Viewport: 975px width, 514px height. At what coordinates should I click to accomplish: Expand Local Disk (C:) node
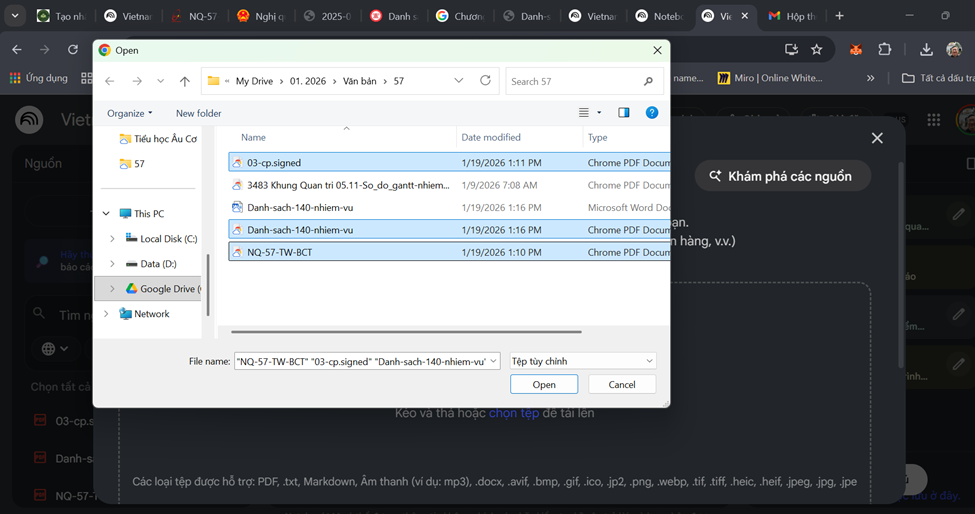tap(112, 239)
